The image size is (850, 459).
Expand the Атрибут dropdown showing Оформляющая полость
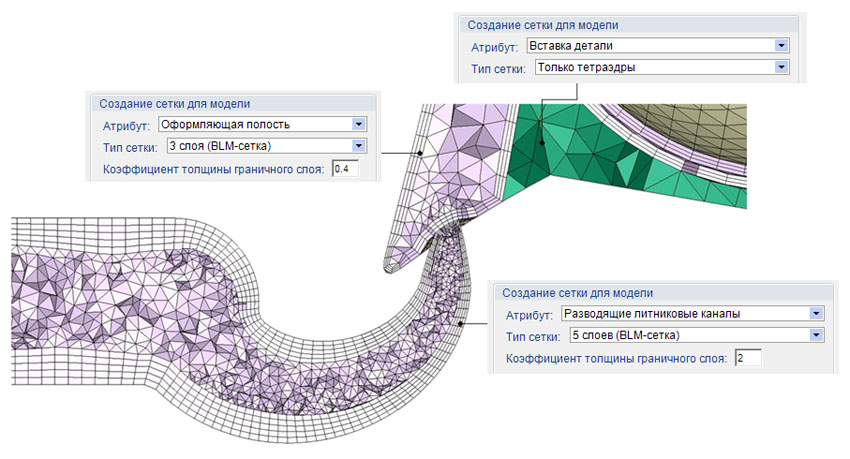[358, 124]
